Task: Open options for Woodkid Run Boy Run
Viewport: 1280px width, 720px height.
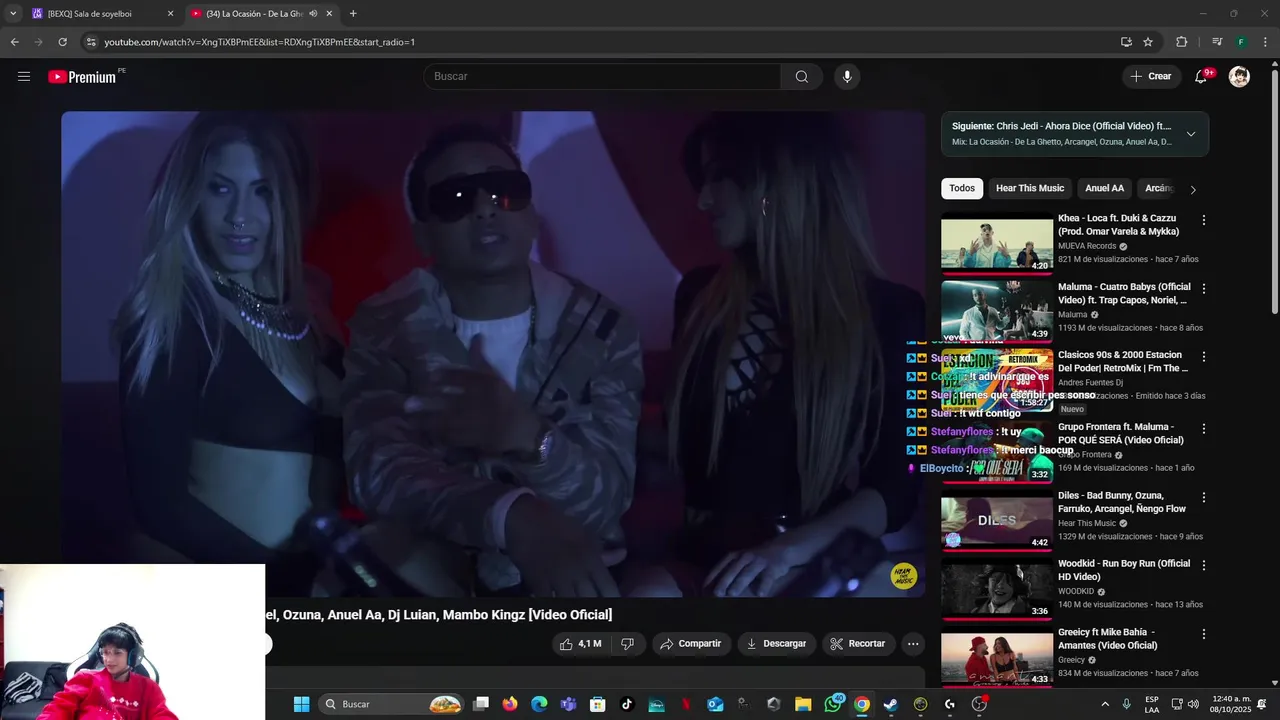Action: tap(1203, 565)
